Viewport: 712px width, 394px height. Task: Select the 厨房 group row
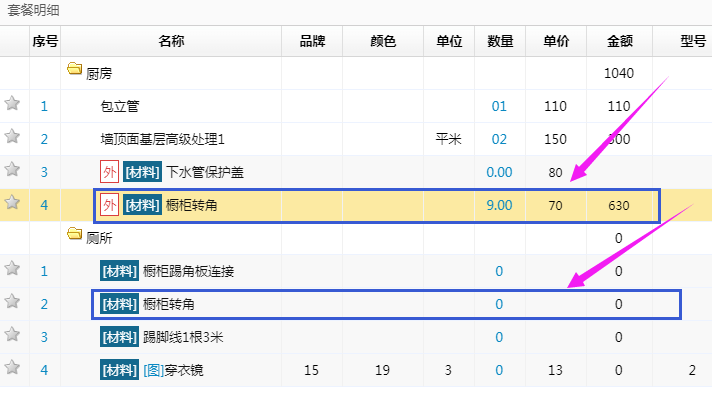(356, 73)
